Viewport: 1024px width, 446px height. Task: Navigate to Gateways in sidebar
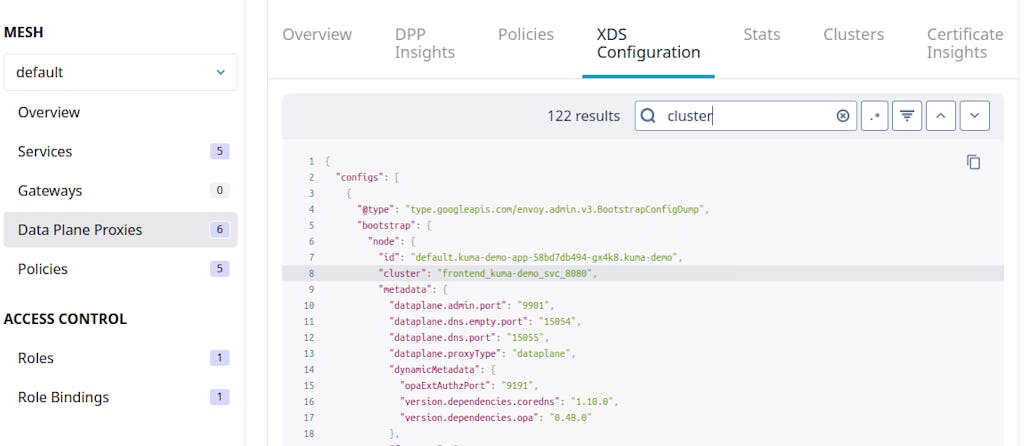coord(120,191)
